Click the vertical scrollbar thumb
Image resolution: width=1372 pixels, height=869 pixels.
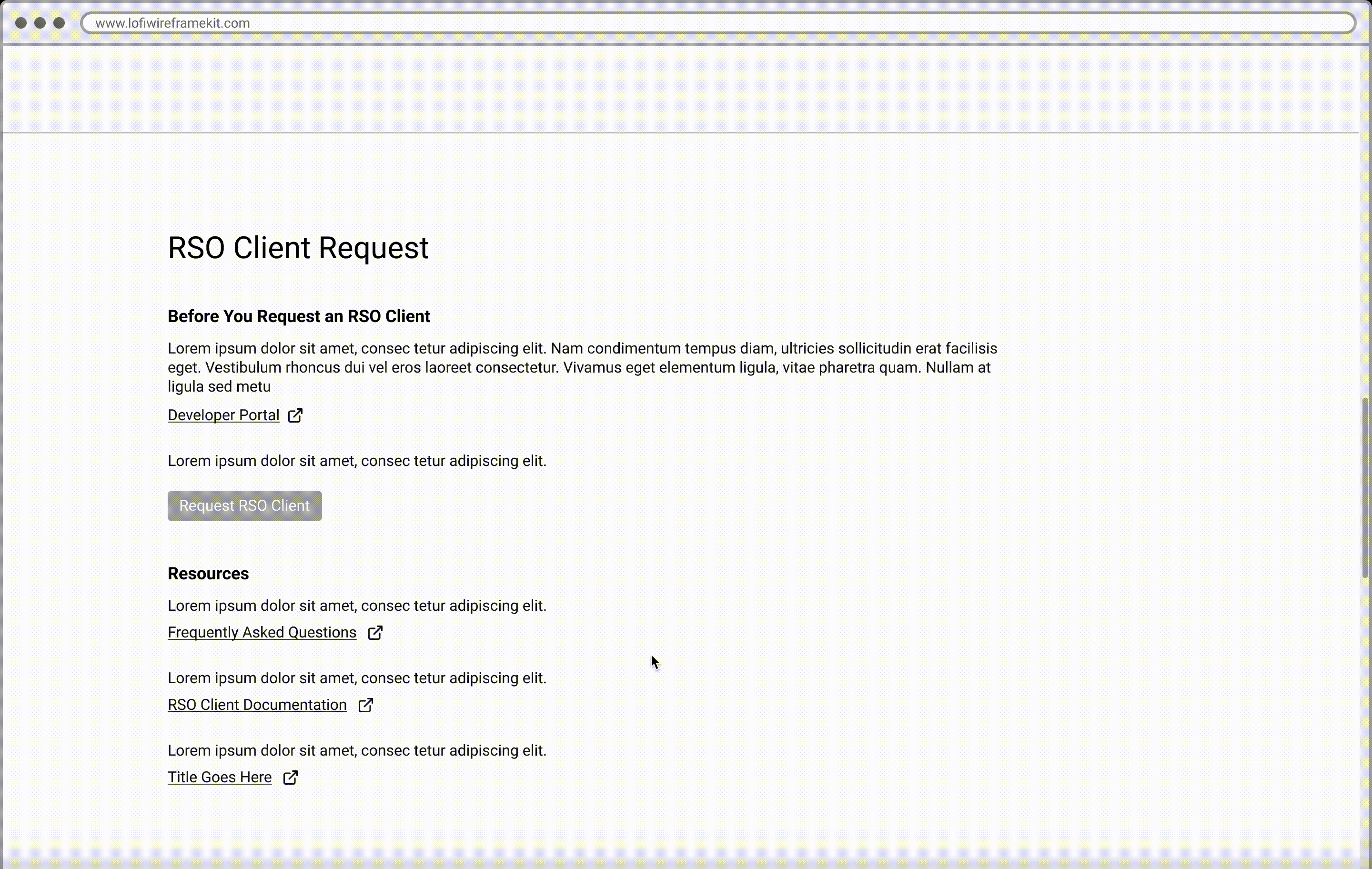pyautogui.click(x=1364, y=487)
